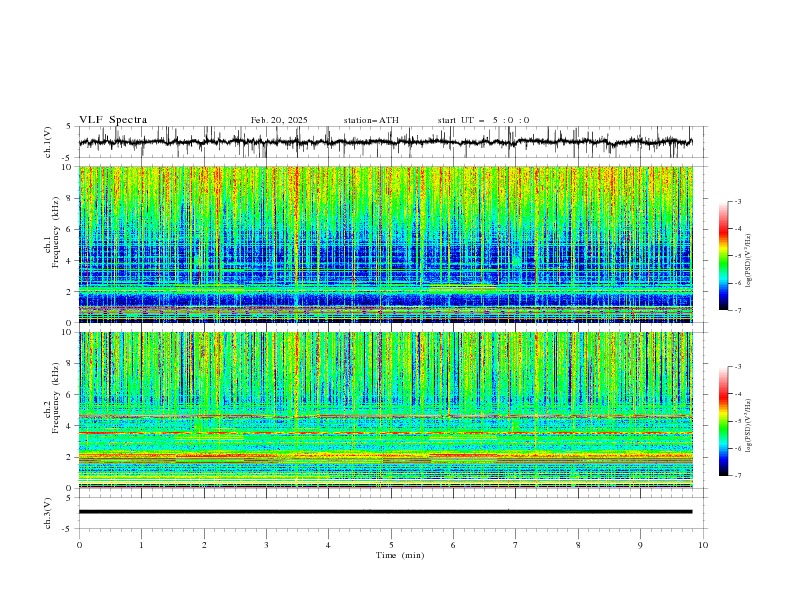Click the ch.2 spectrogram plot area
Image resolution: width=792 pixels, height=612 pixels.
pyautogui.click(x=385, y=410)
